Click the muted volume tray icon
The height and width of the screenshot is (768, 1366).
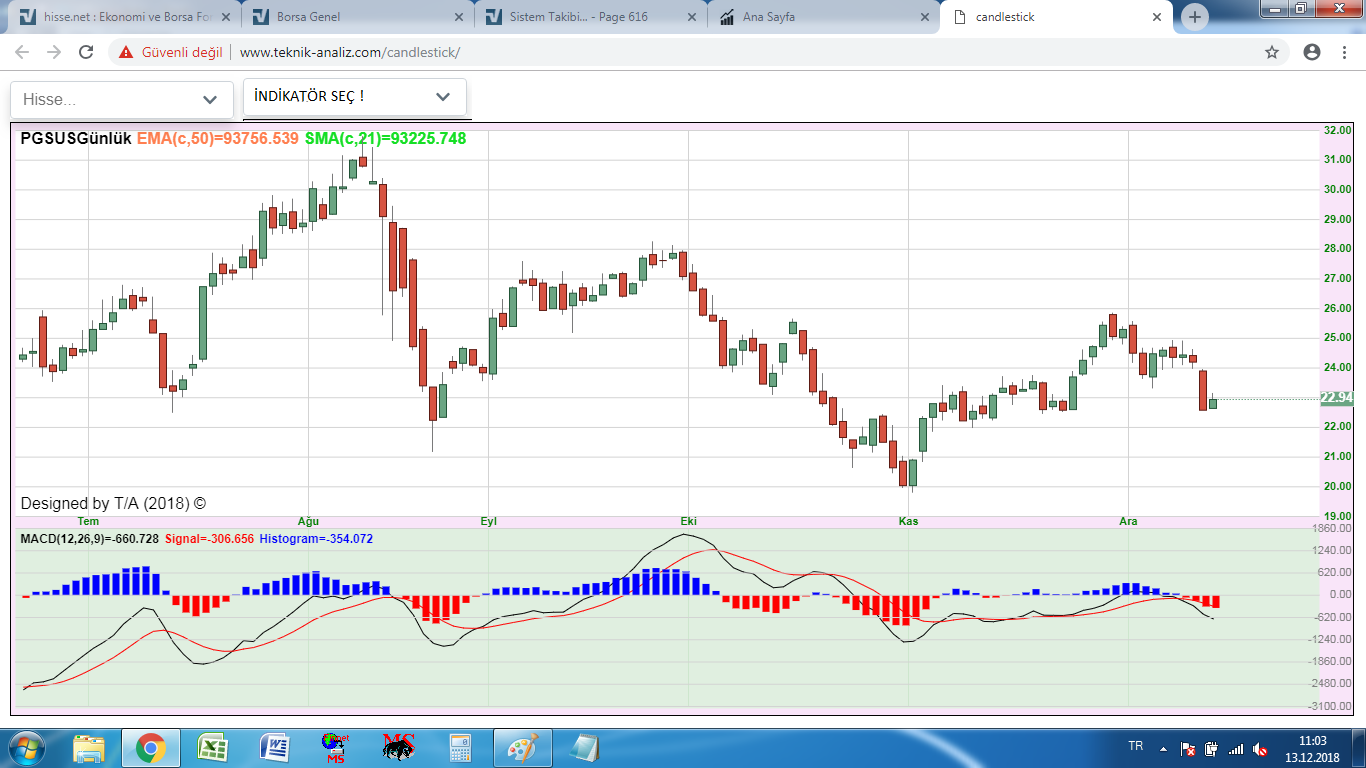1260,748
